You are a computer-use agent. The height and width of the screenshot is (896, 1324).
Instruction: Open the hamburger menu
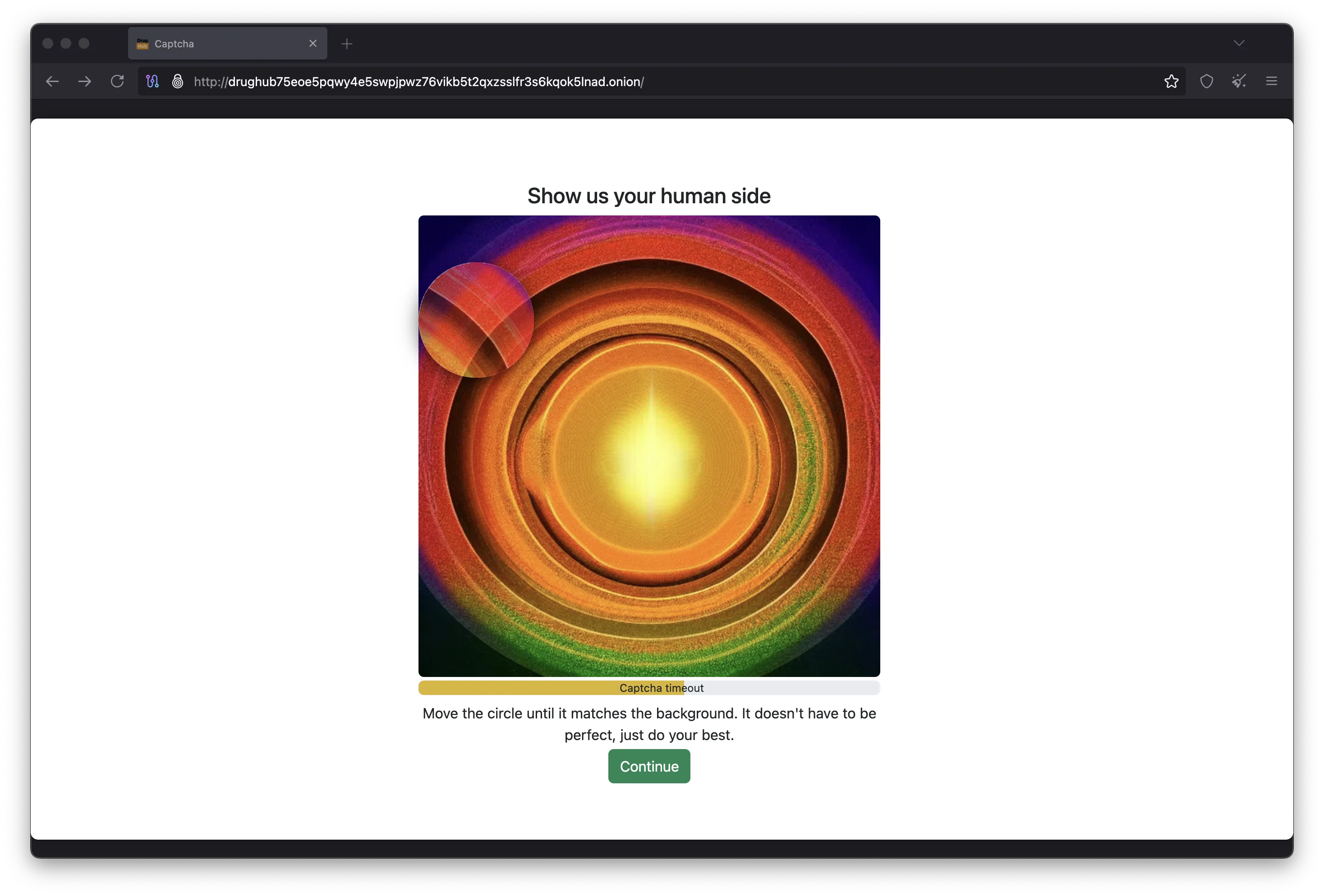1272,82
